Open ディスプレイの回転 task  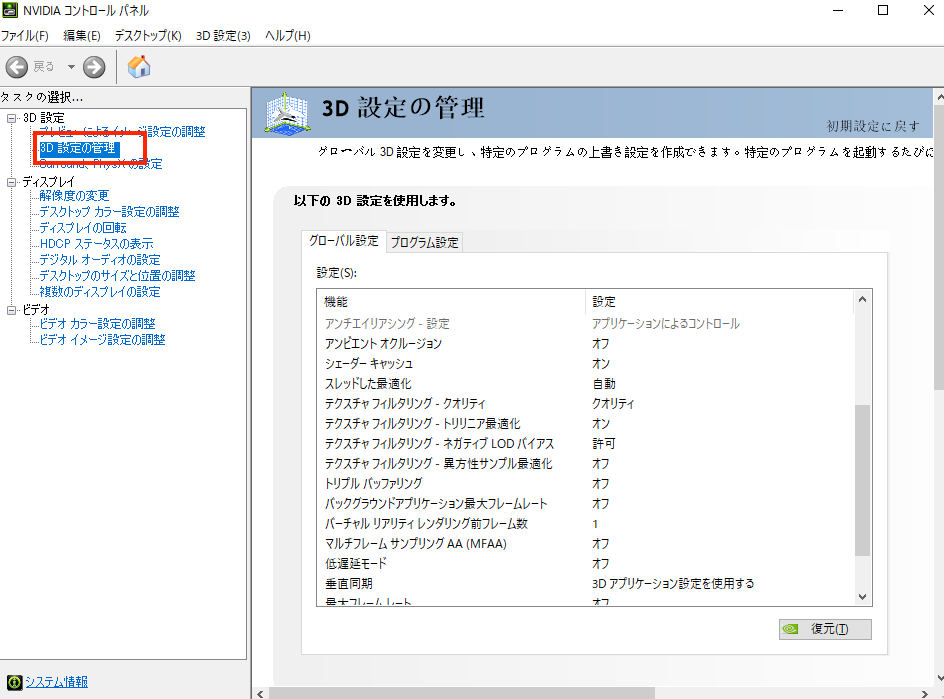point(82,228)
